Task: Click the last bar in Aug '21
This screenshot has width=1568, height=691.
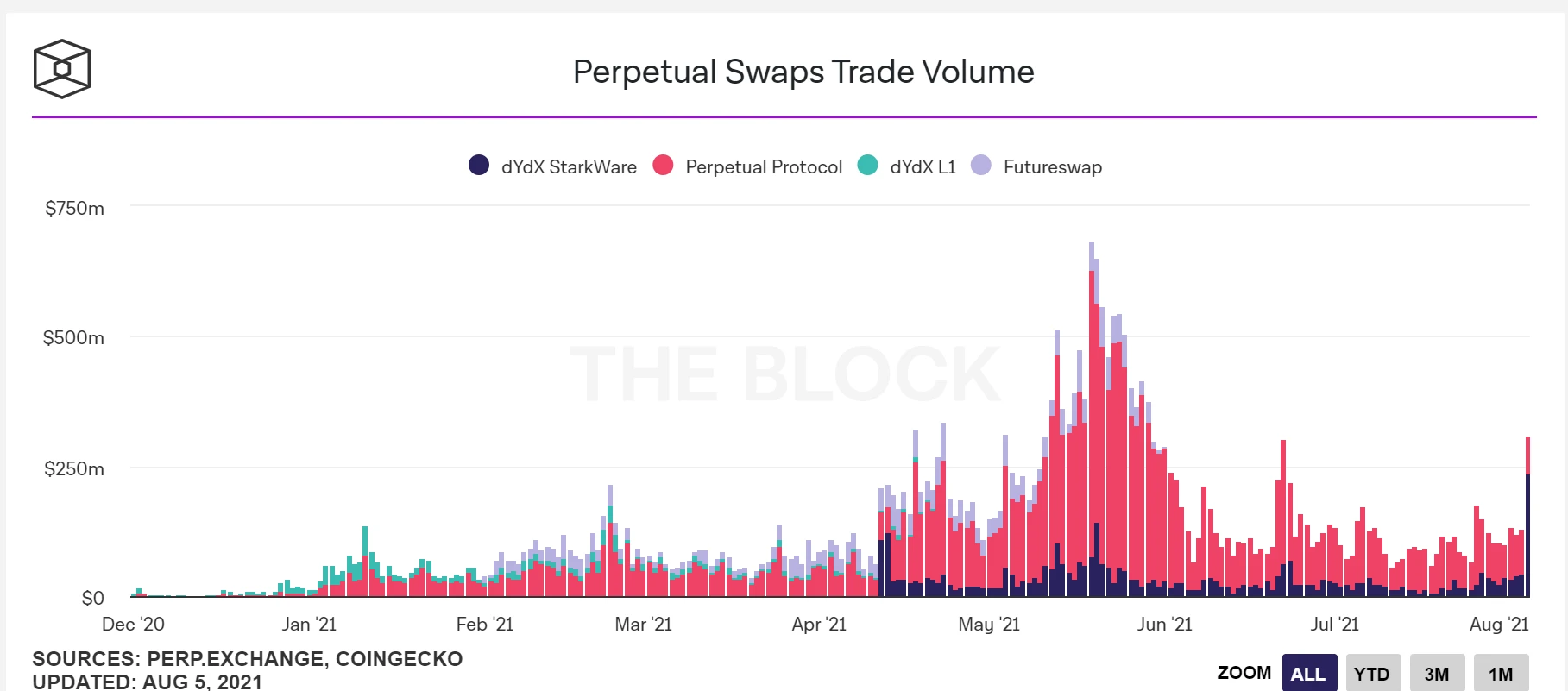Action: pyautogui.click(x=1527, y=517)
